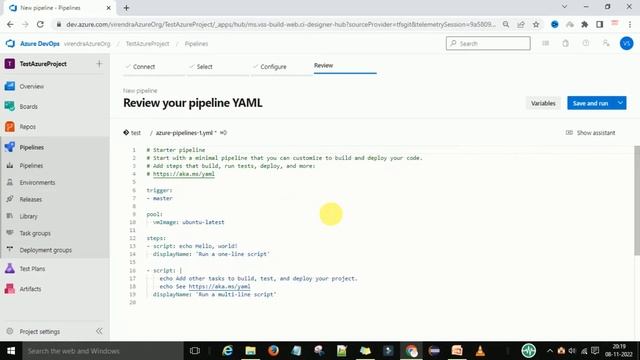Open Artifacts in the sidebar
Viewport: 640px width, 360px height.
pyautogui.click(x=30, y=289)
